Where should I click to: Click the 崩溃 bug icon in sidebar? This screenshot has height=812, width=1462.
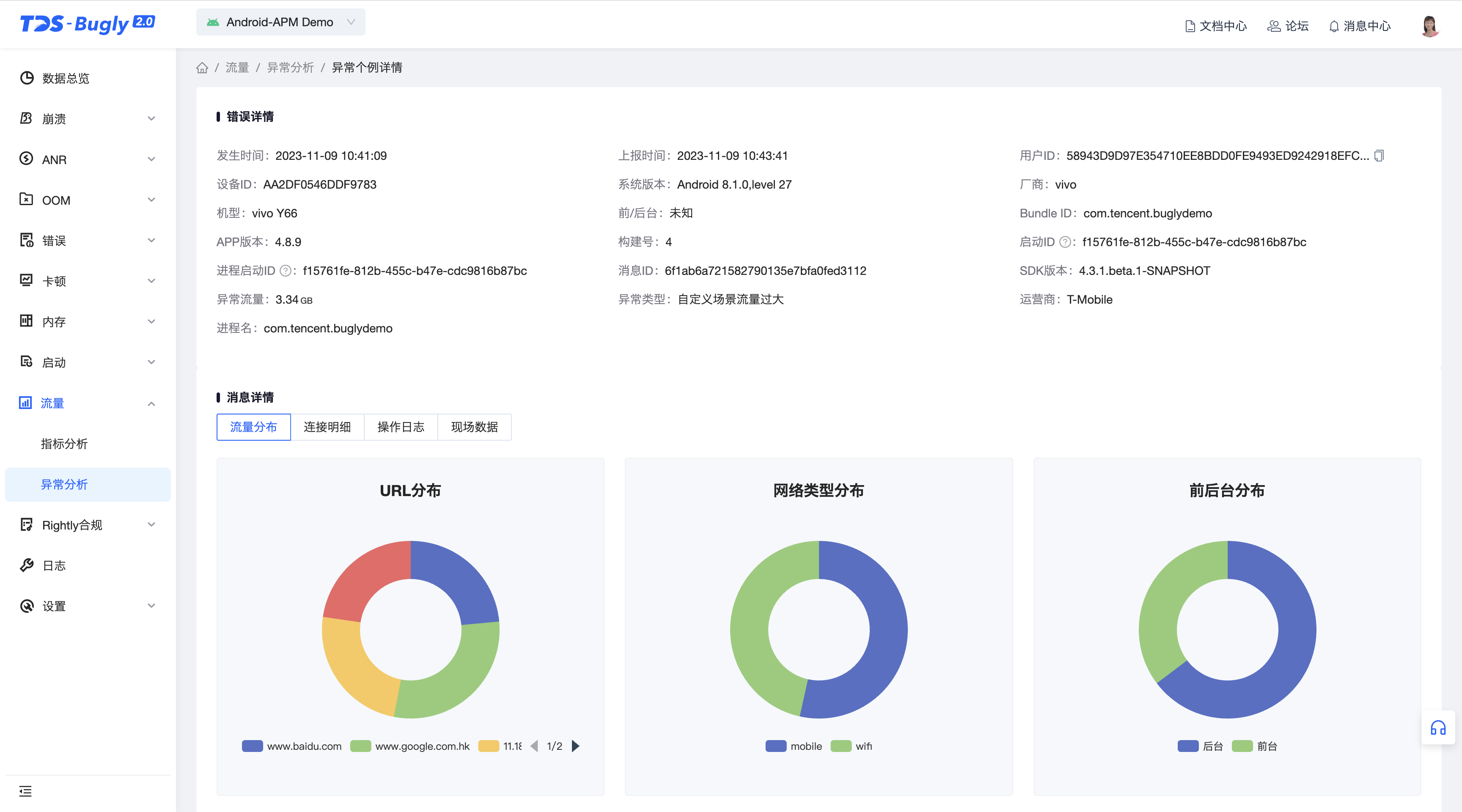click(x=27, y=118)
